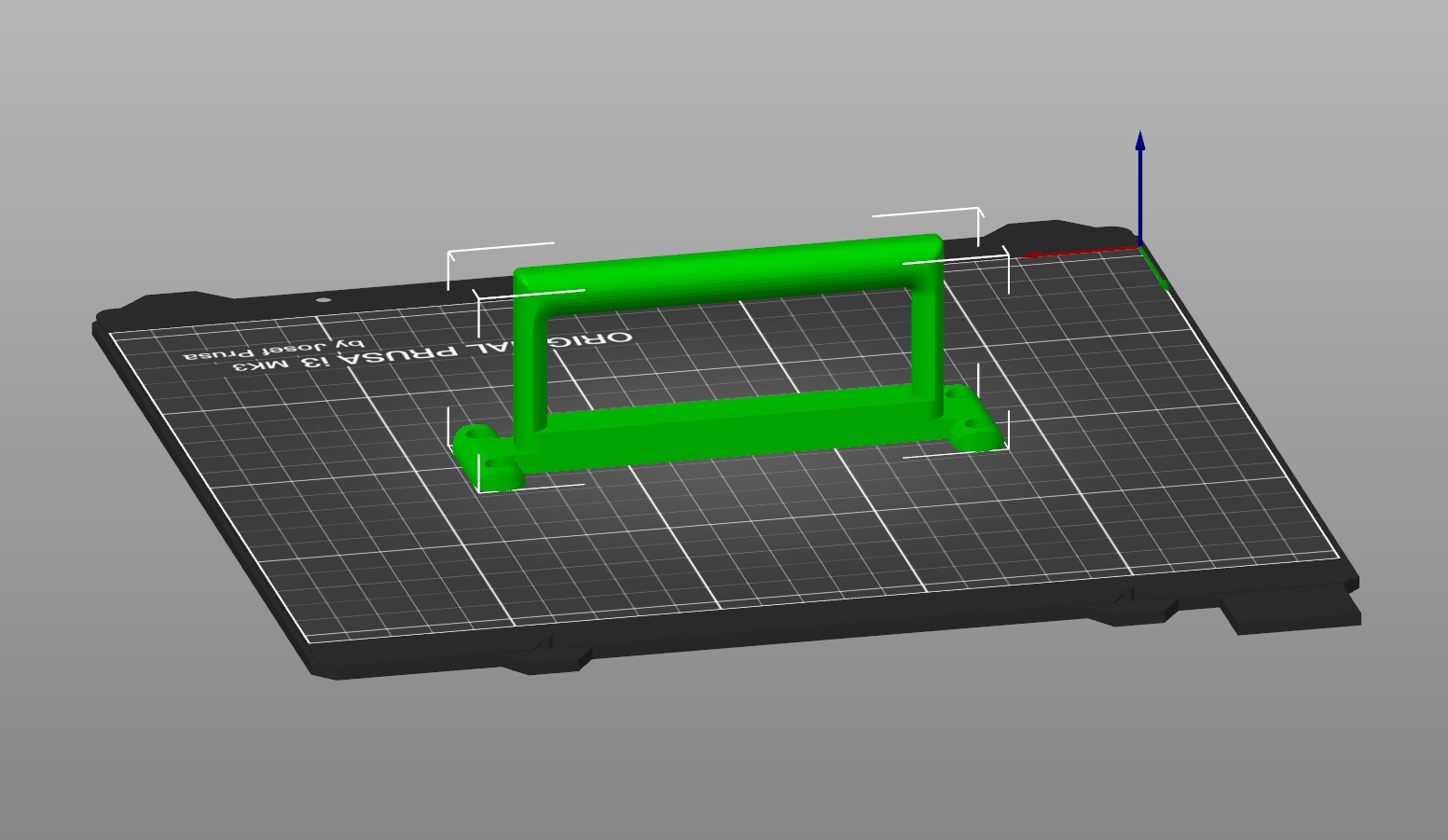
Task: Click the blue Z axis arrow
Action: pos(1139,188)
